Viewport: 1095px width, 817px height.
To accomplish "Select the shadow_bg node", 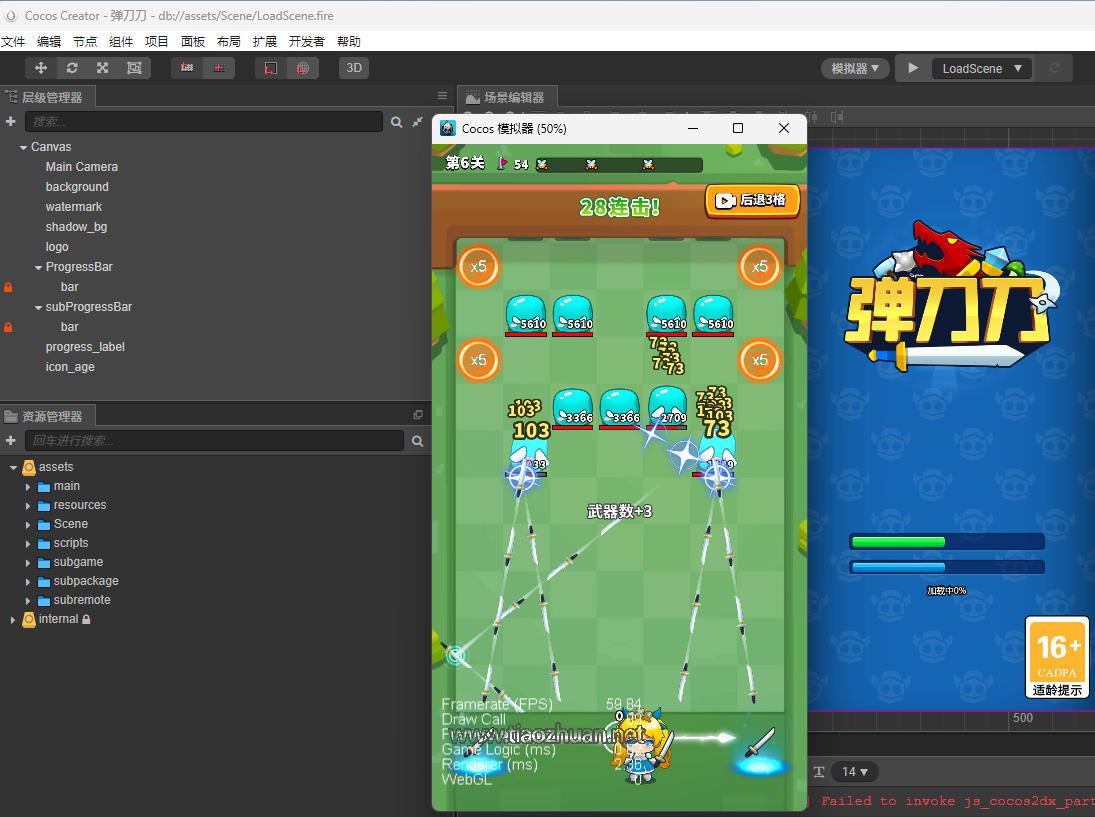I will (76, 227).
